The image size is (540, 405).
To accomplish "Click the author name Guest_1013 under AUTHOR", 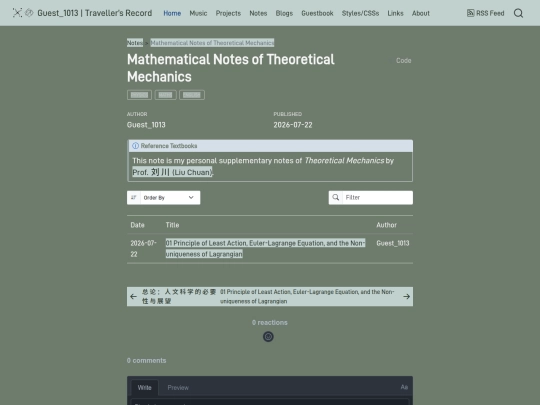I will pos(146,125).
